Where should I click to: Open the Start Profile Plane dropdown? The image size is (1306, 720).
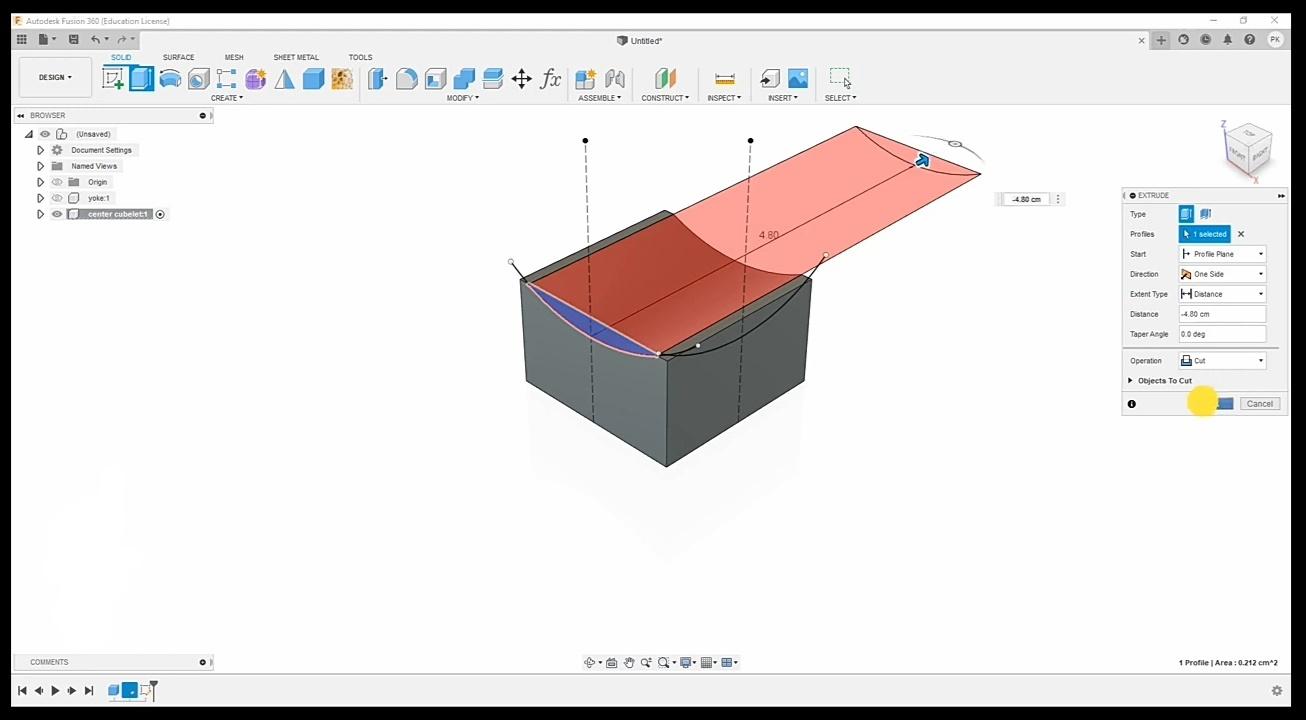pos(1222,254)
